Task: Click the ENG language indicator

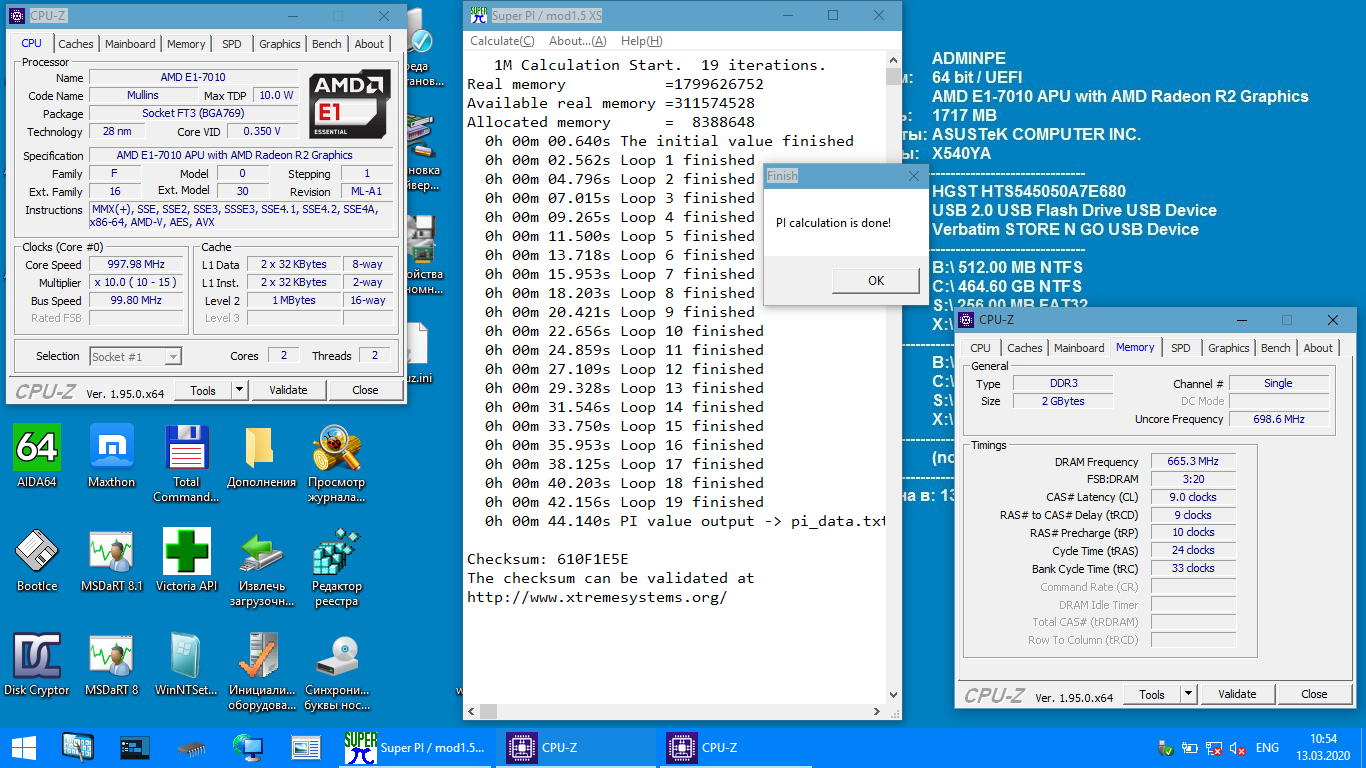Action: click(x=1267, y=748)
